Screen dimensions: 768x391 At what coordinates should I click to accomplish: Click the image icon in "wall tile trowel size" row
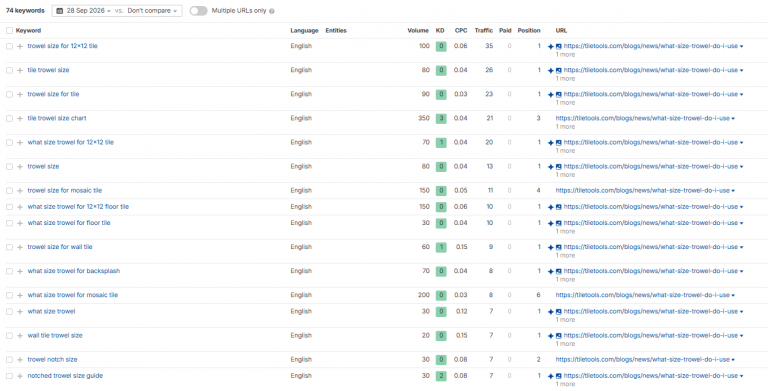[x=559, y=336]
